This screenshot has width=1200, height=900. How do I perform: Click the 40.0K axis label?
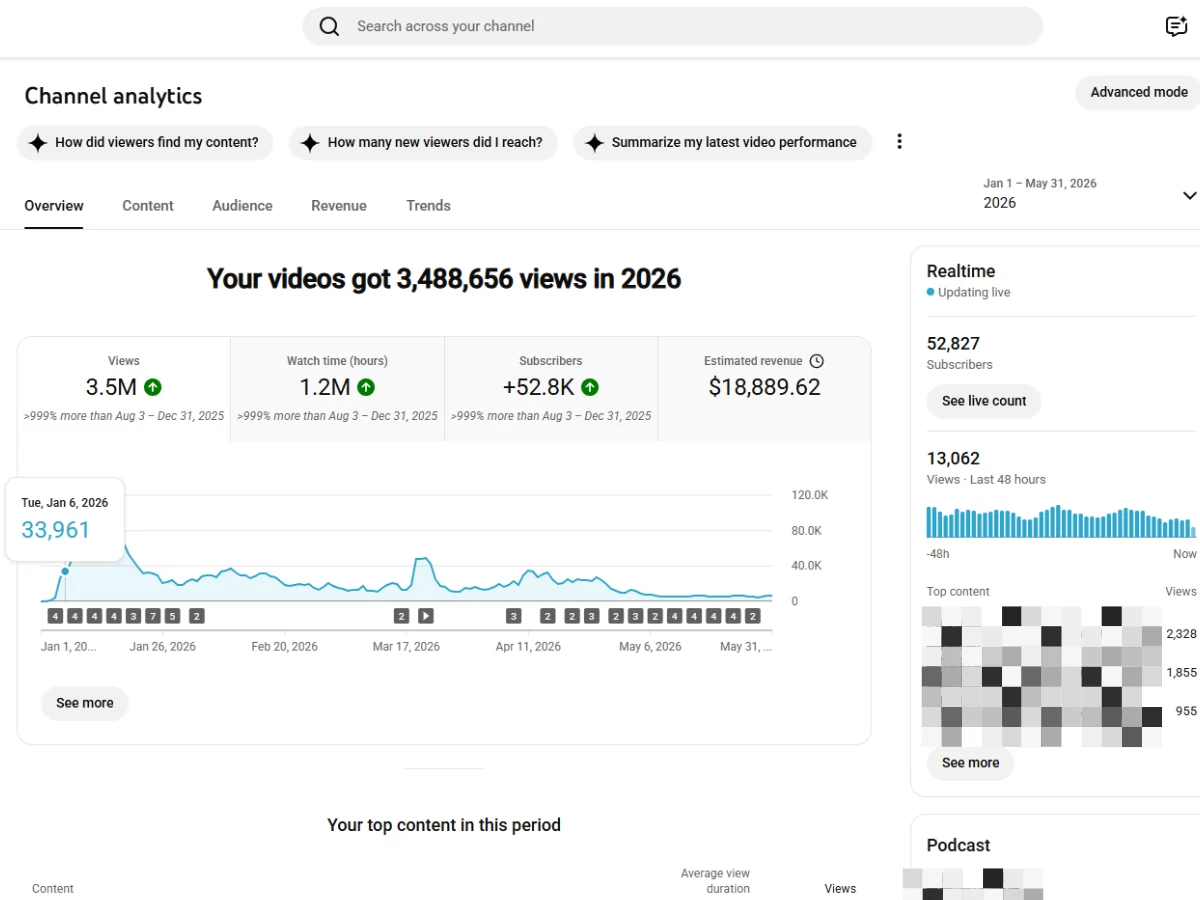tap(807, 566)
